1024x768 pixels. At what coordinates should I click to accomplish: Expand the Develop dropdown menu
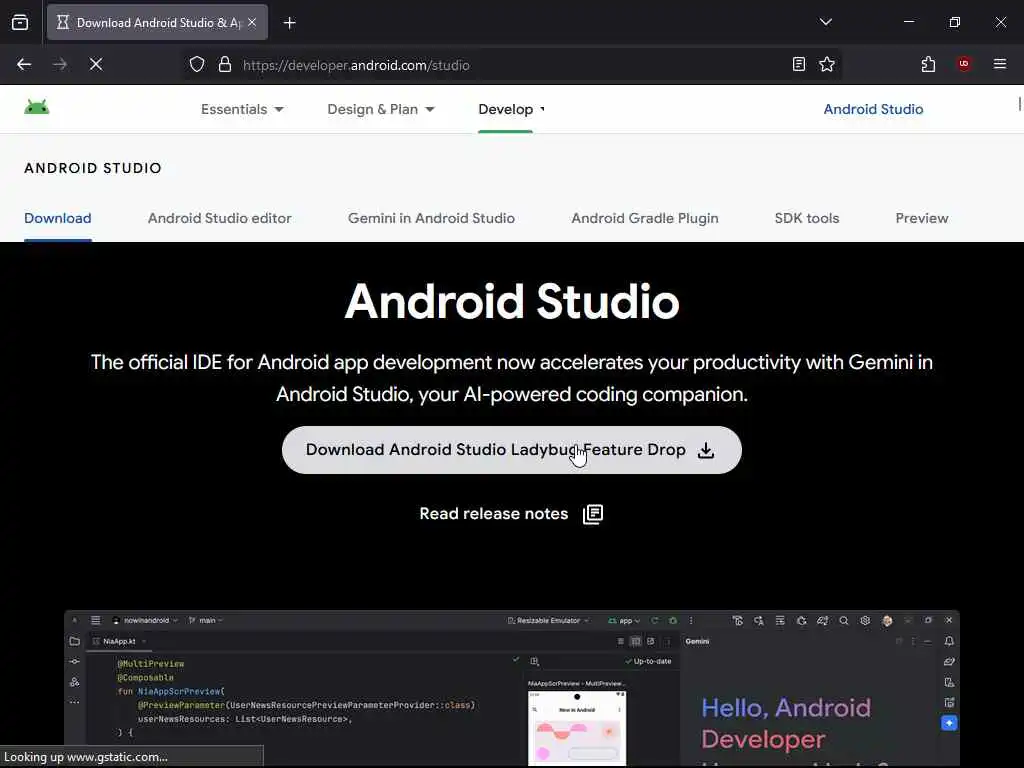[511, 109]
